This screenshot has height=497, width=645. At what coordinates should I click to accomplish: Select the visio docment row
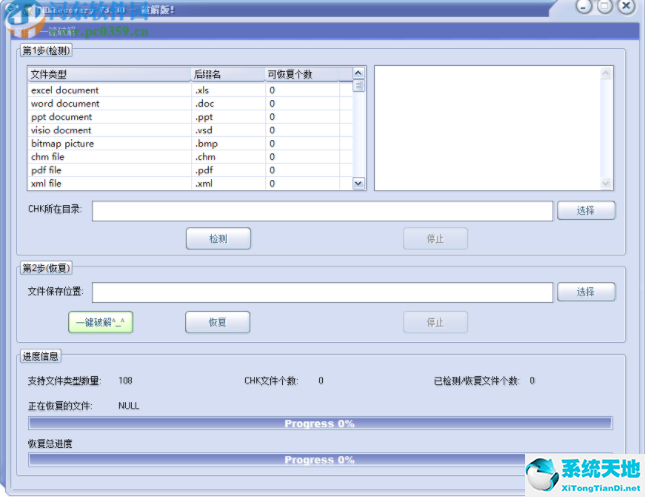(x=190, y=130)
